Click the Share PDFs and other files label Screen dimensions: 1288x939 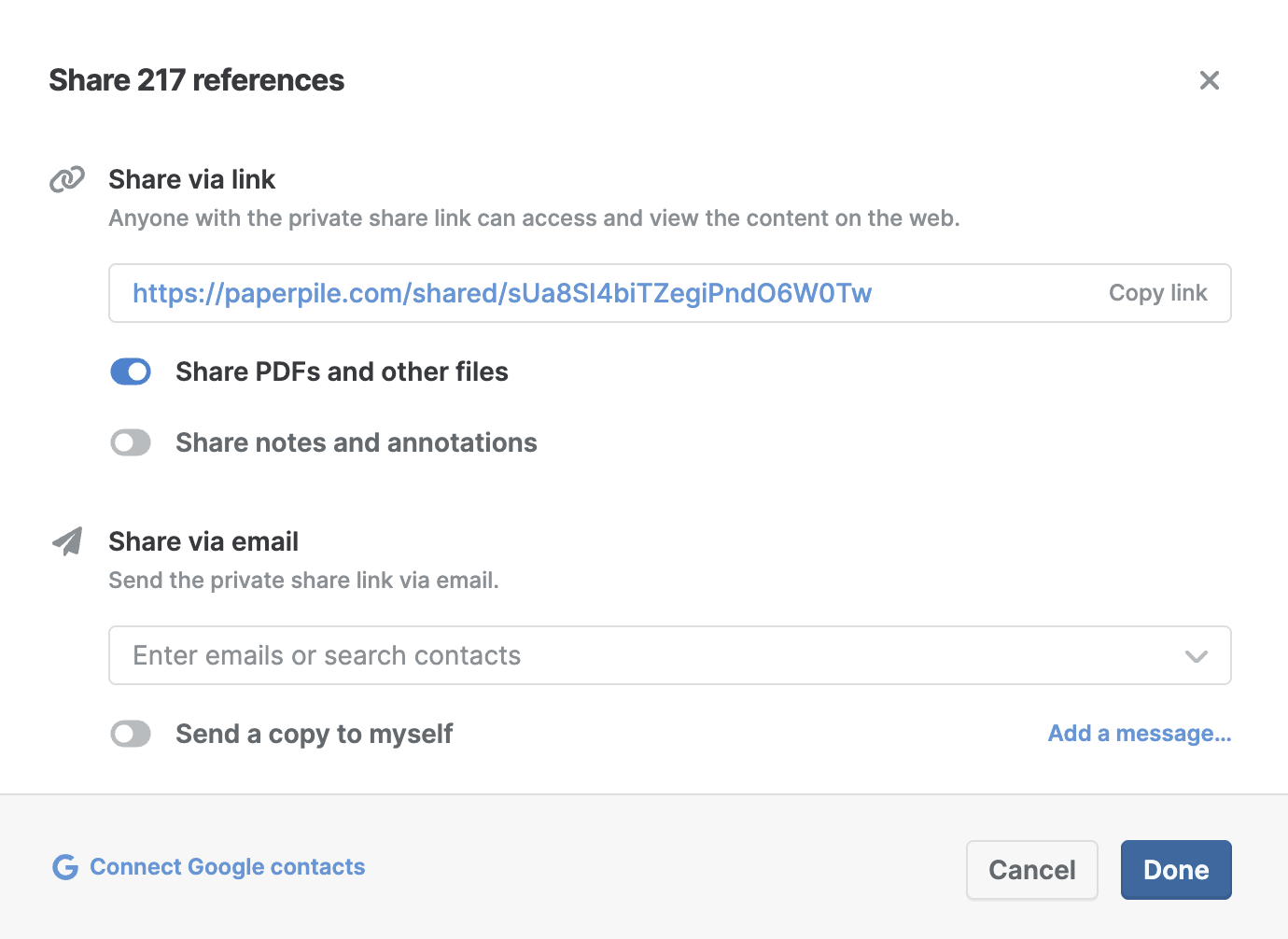[x=342, y=371]
